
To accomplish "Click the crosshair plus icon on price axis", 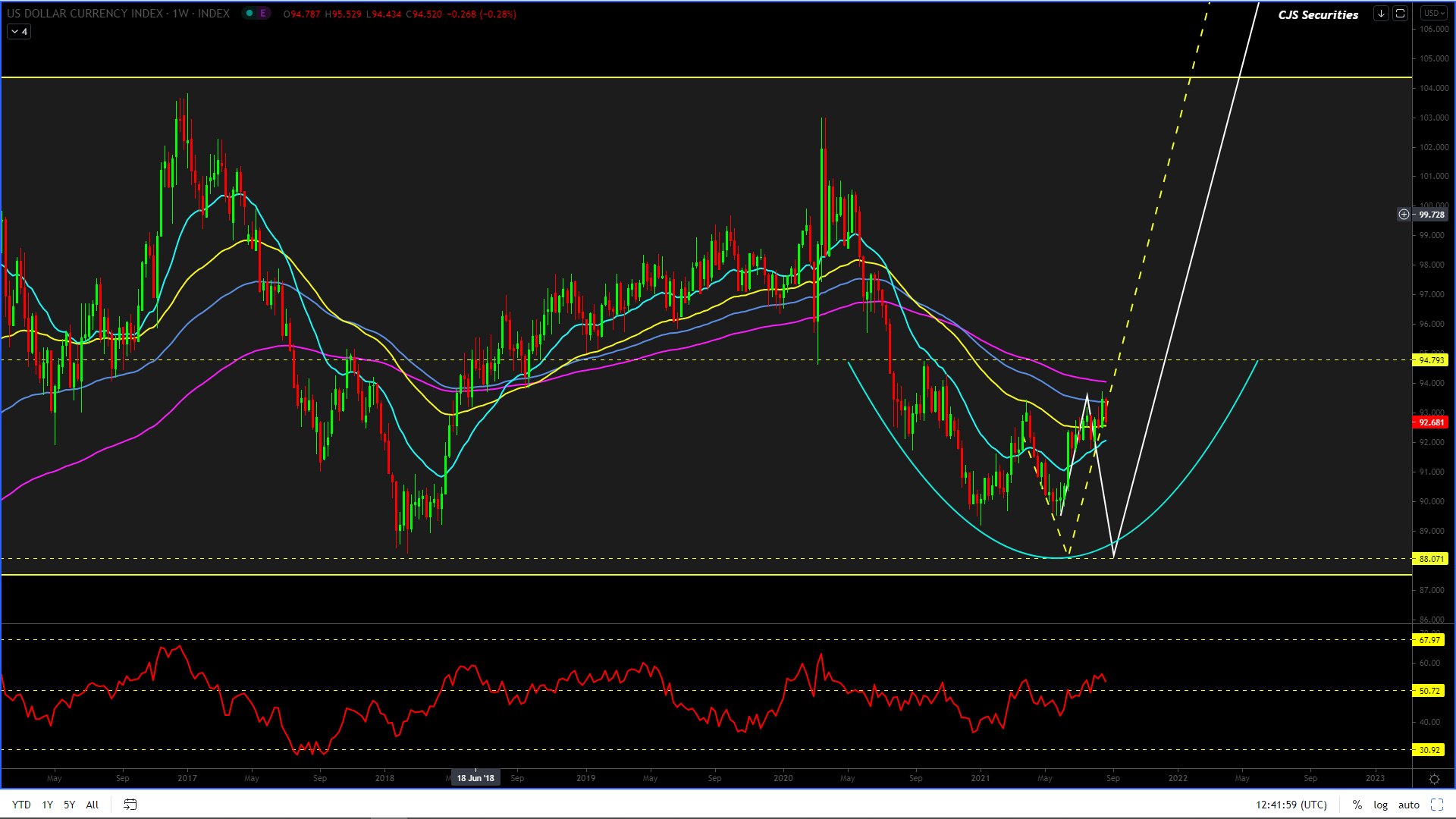I will [1404, 215].
